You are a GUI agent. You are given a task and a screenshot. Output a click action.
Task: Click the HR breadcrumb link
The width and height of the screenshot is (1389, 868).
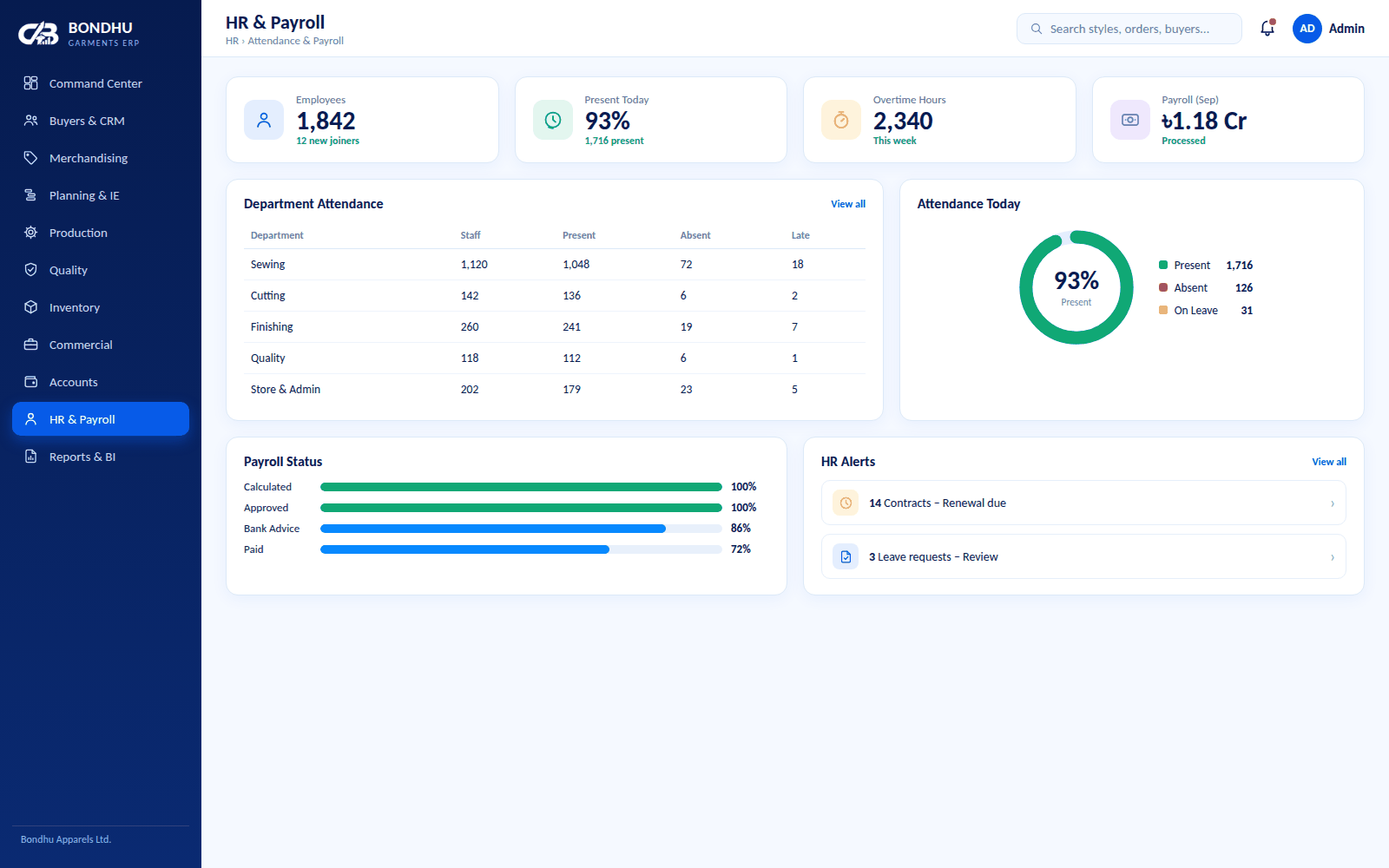coord(232,41)
